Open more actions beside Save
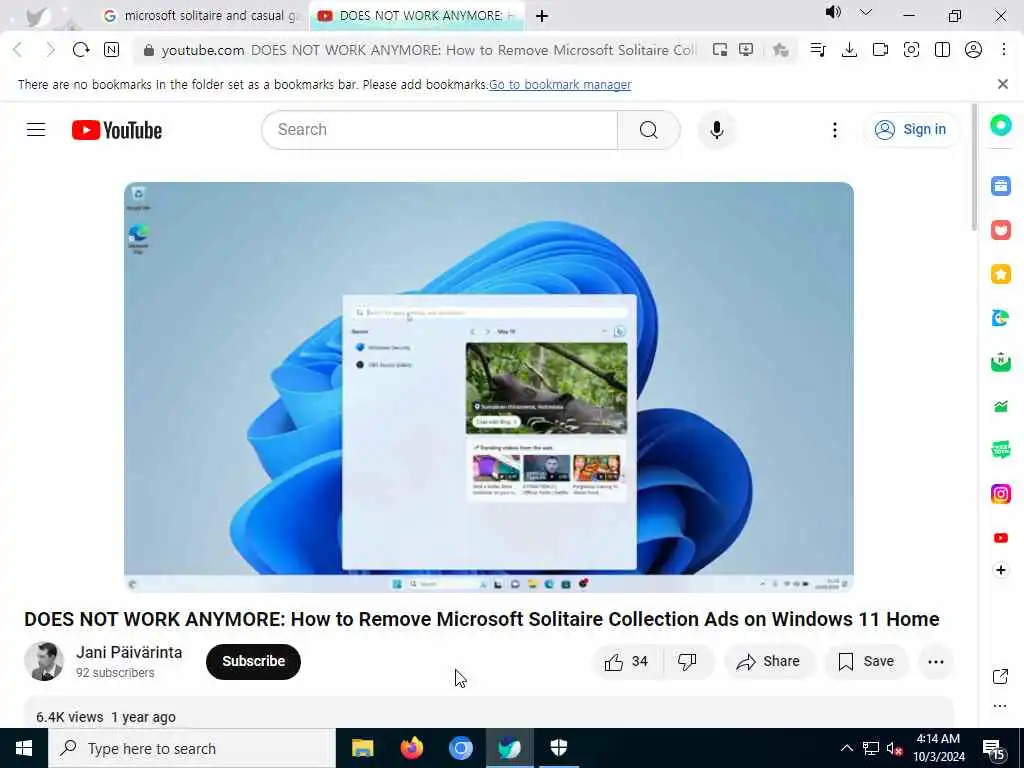 click(x=935, y=662)
